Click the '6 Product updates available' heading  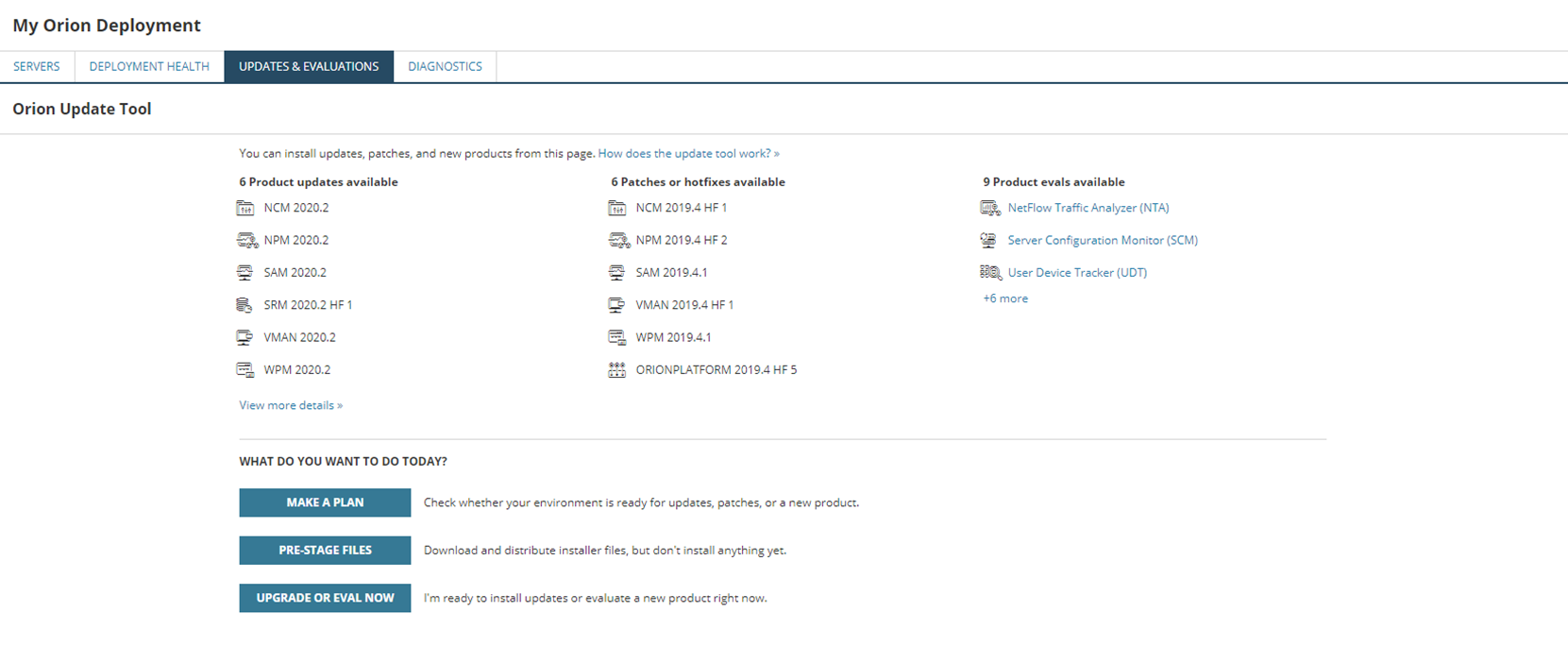318,181
